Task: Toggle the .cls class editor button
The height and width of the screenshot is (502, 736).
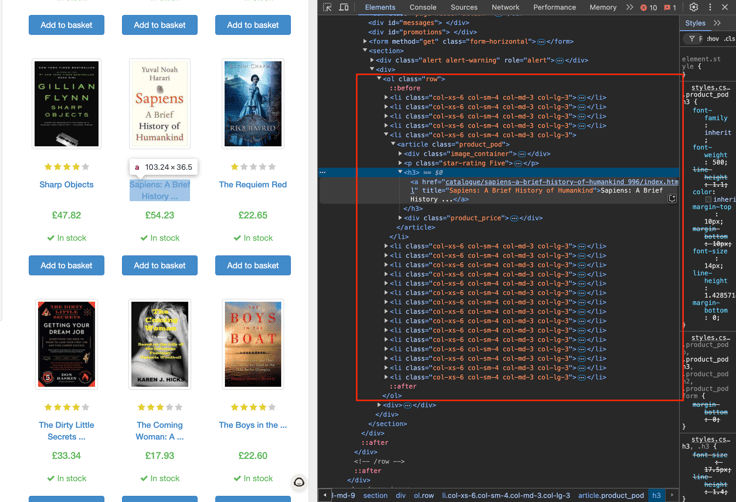Action: [x=729, y=39]
